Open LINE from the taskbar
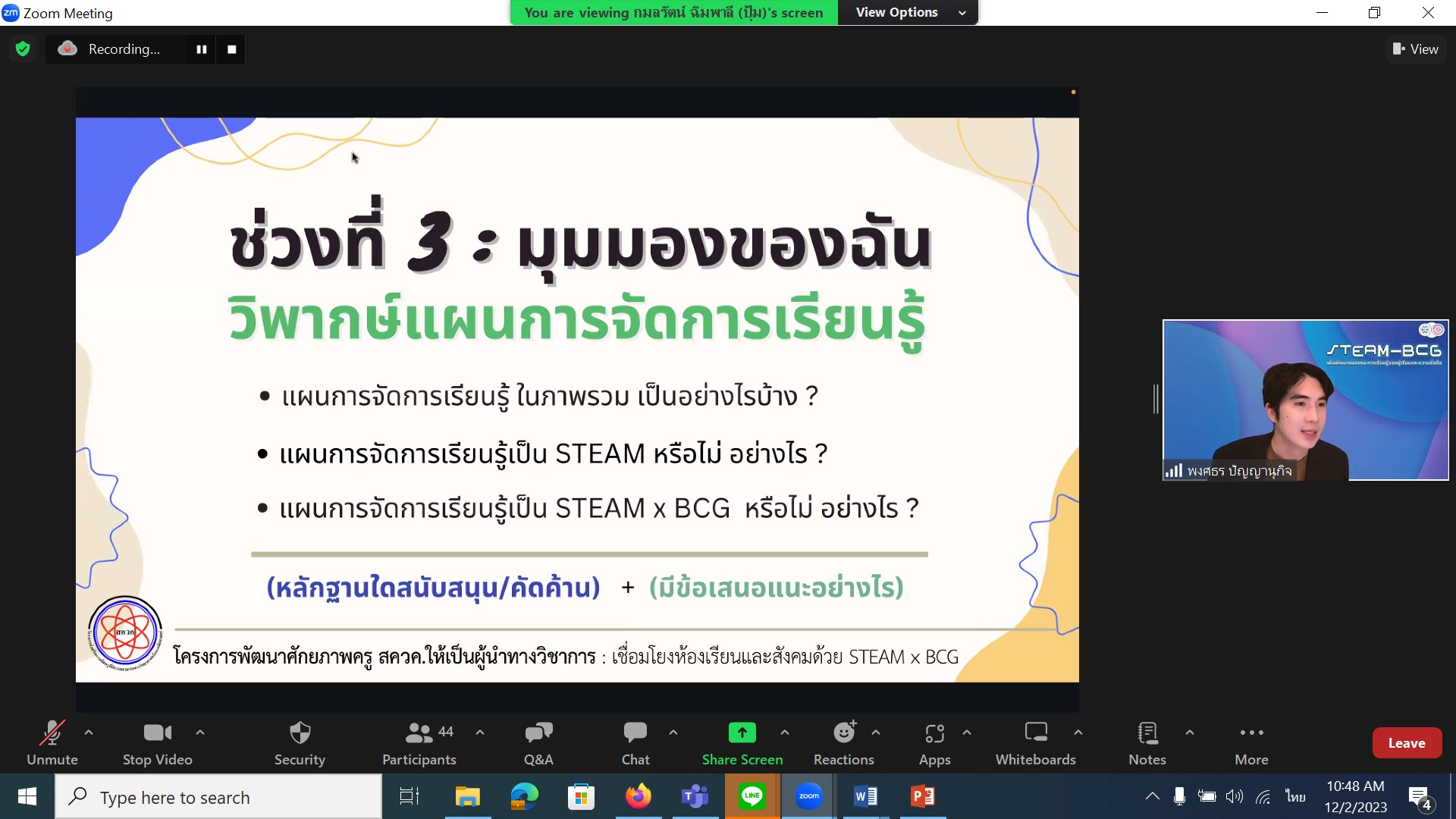 point(752,796)
